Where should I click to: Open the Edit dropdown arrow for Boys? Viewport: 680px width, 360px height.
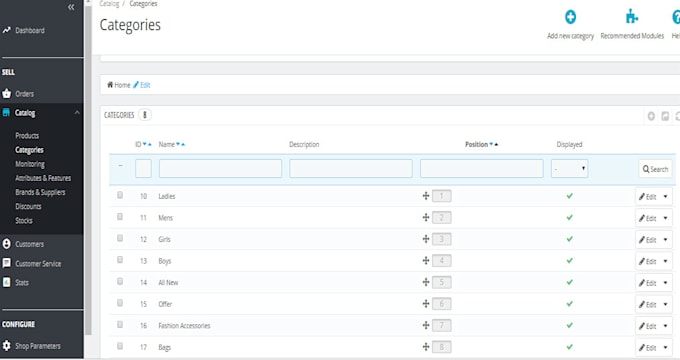tap(665, 261)
